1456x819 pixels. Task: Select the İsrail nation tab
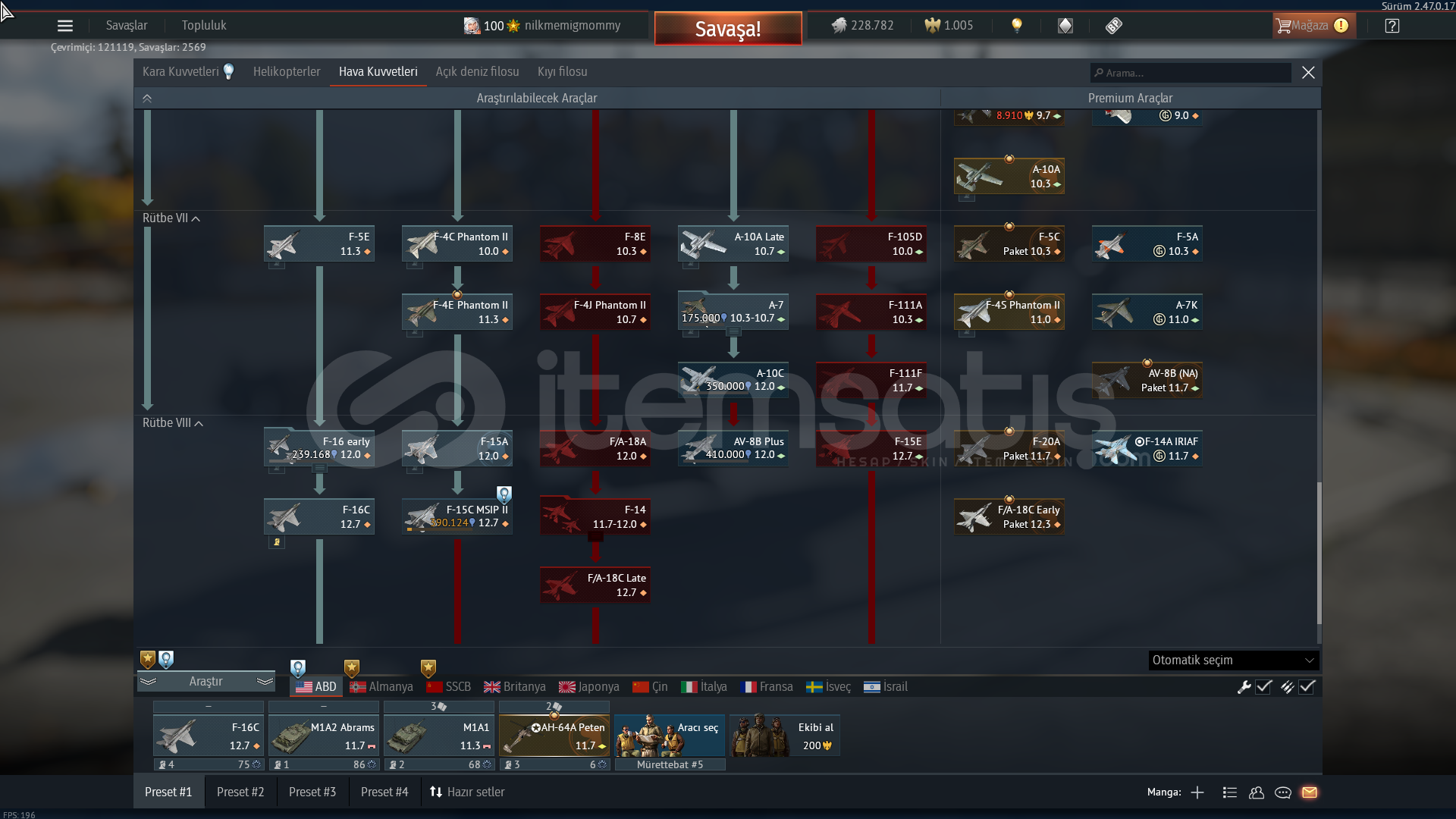[886, 687]
